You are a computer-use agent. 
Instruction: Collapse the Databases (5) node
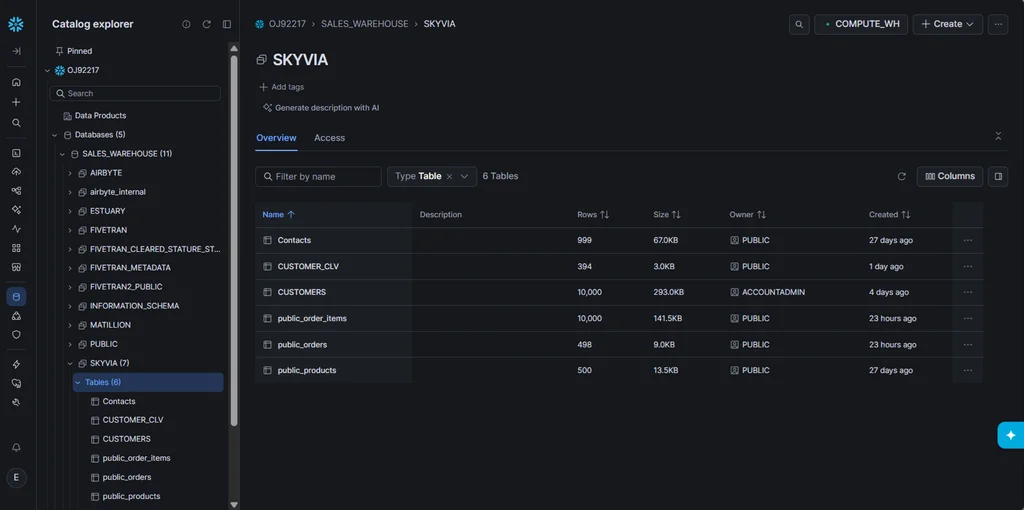(x=55, y=135)
